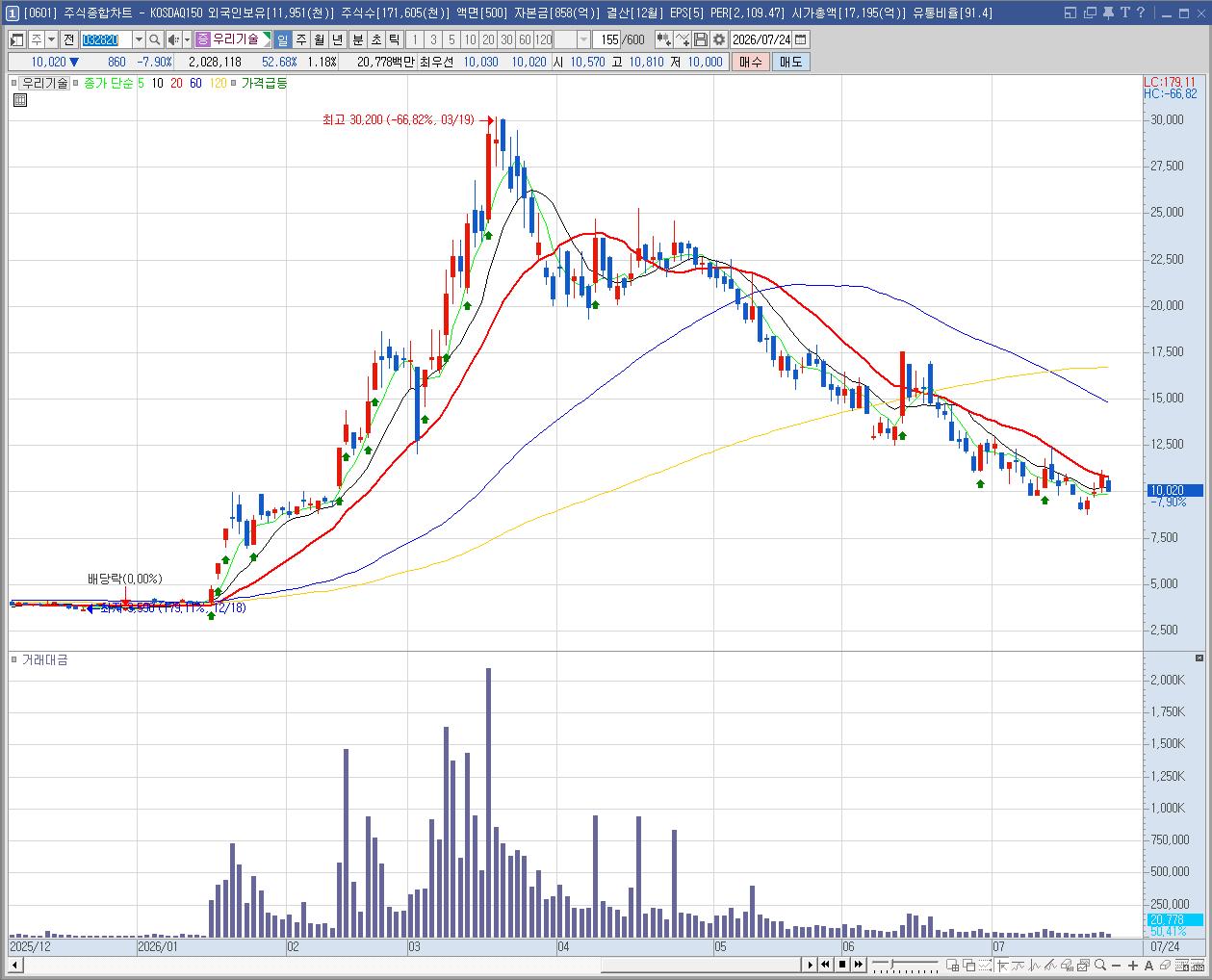Viewport: 1212px width, 980px height.
Task: Click the chart region add icon at bottom
Action: tap(952, 966)
